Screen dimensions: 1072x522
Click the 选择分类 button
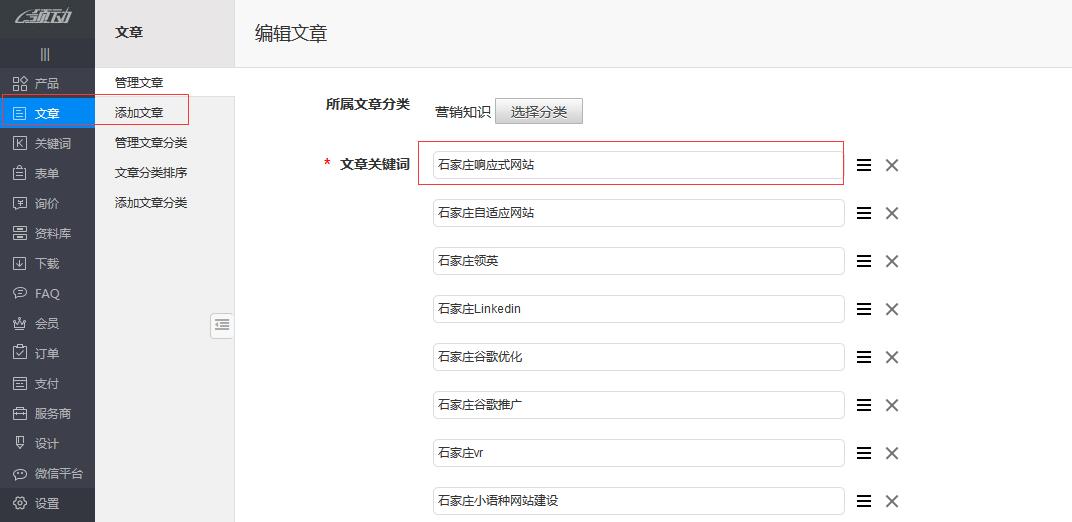click(539, 111)
